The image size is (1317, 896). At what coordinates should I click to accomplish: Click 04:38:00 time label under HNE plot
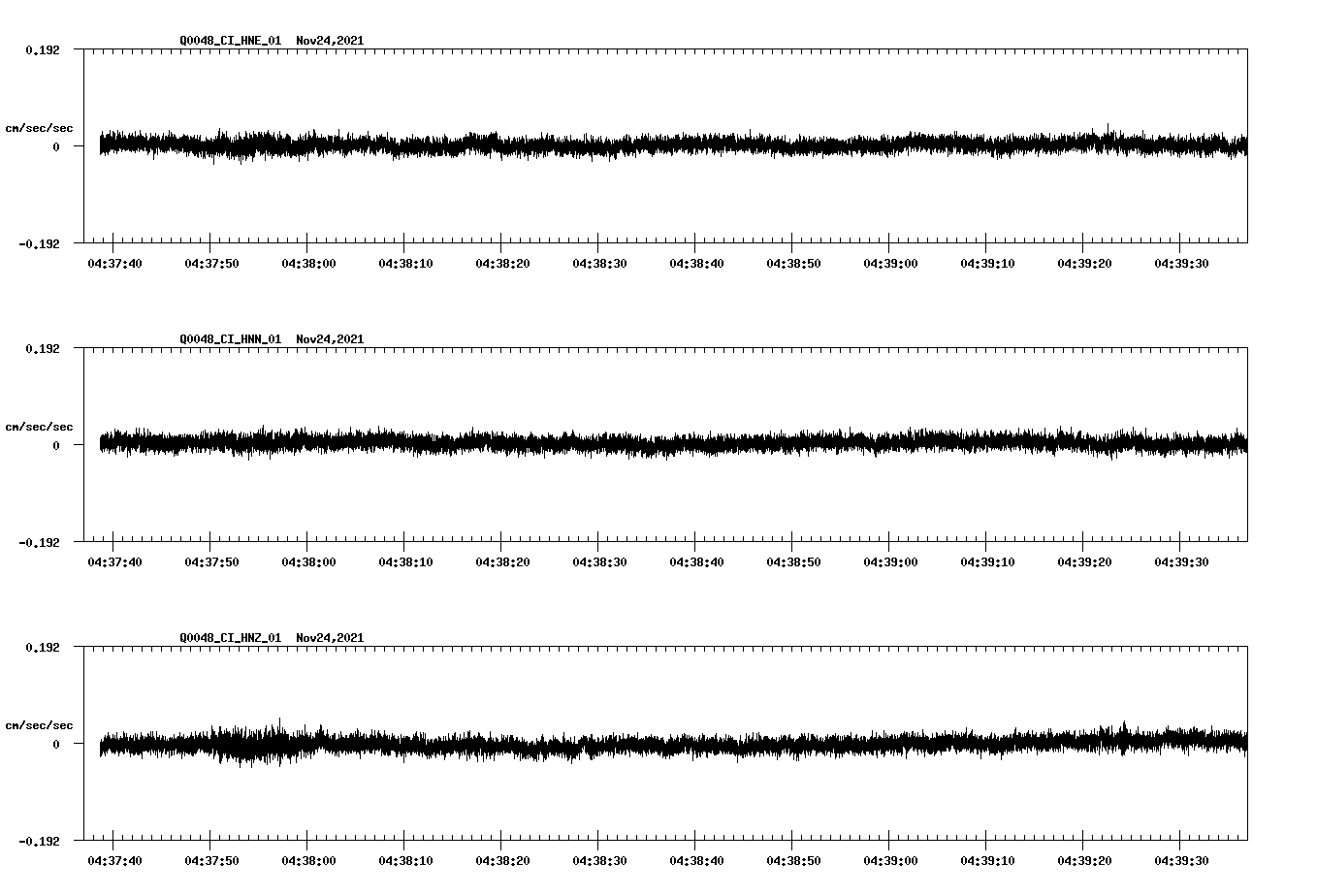click(308, 263)
